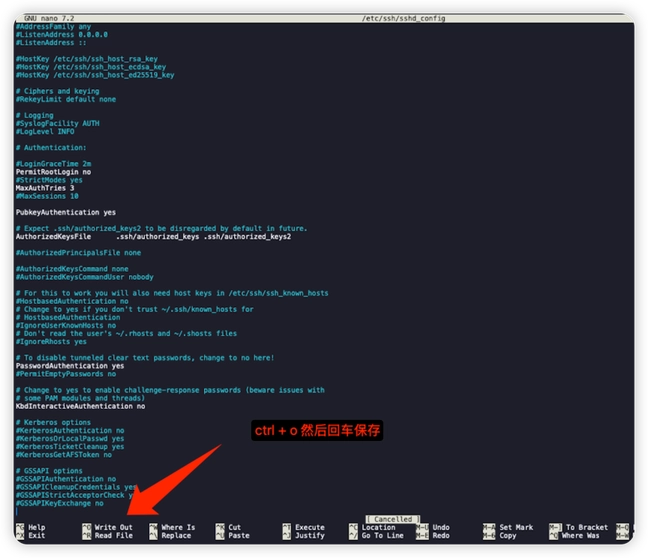Click the AuthorizedKeysFile line
This screenshot has height=558, width=648.
tap(153, 236)
